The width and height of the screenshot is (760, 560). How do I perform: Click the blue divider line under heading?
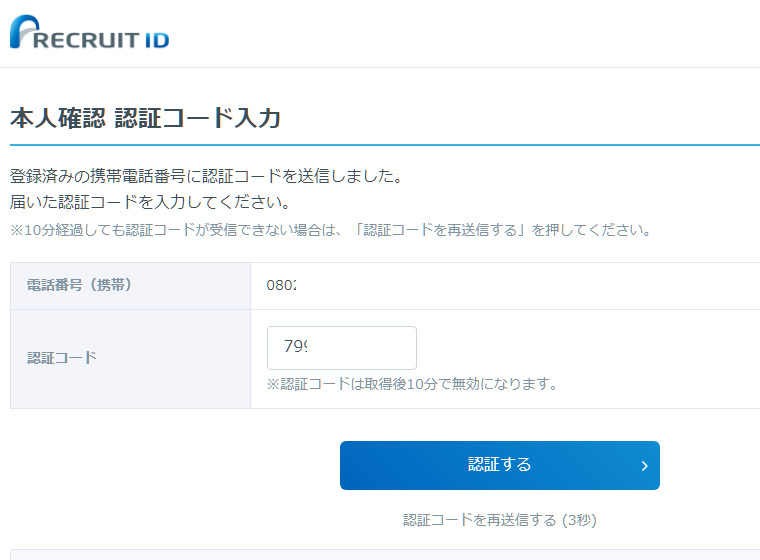(380, 145)
